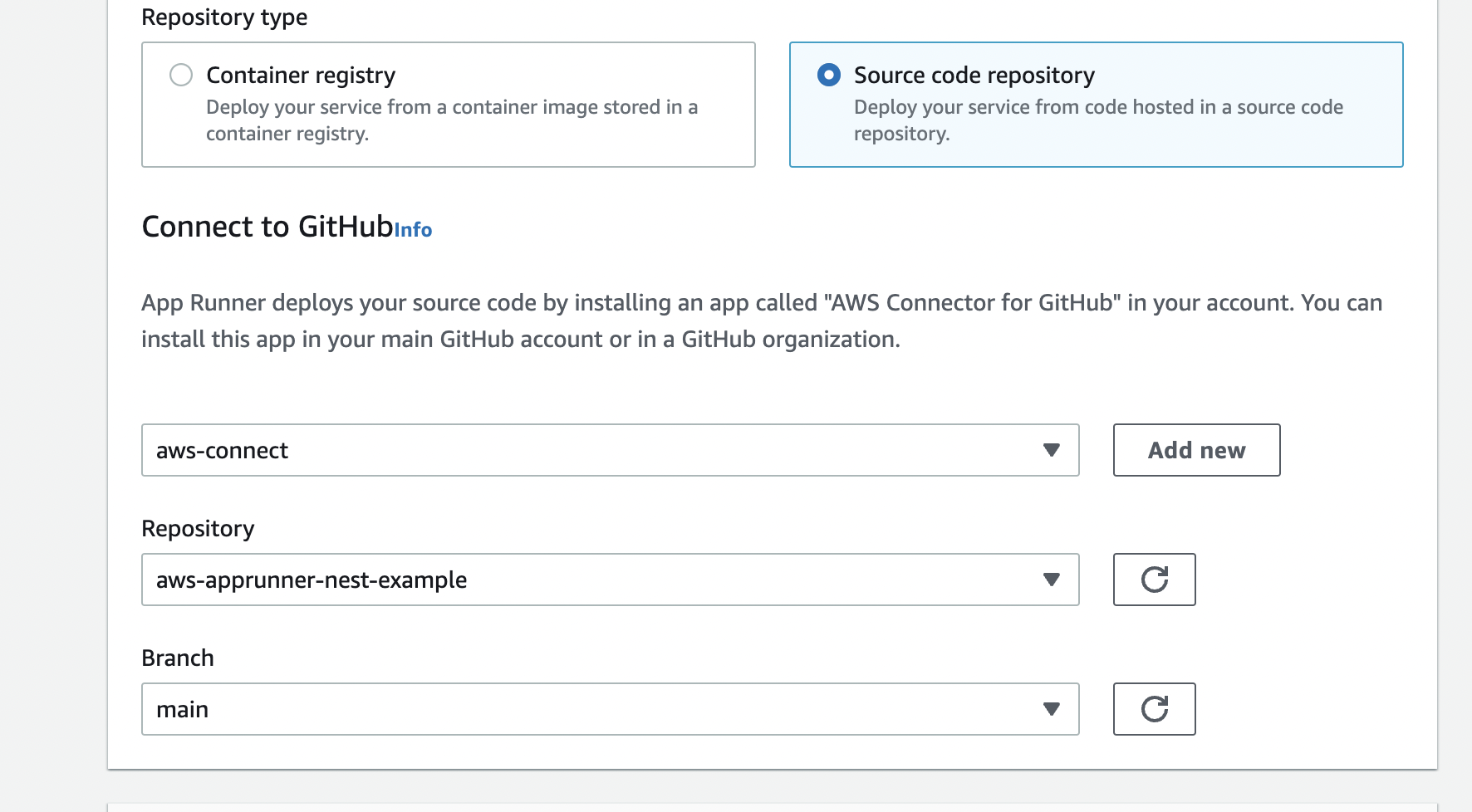Refresh the Repository list
The width and height of the screenshot is (1472, 812).
[x=1154, y=580]
